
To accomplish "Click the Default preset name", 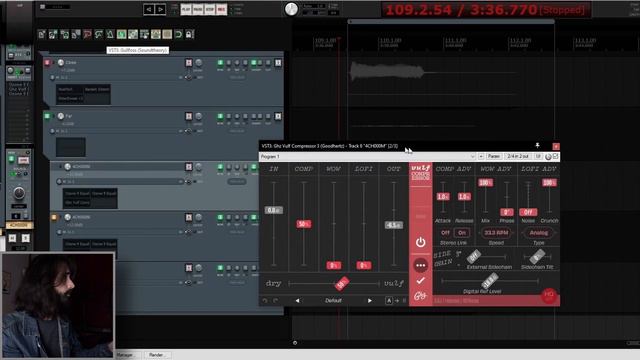I will click(333, 301).
